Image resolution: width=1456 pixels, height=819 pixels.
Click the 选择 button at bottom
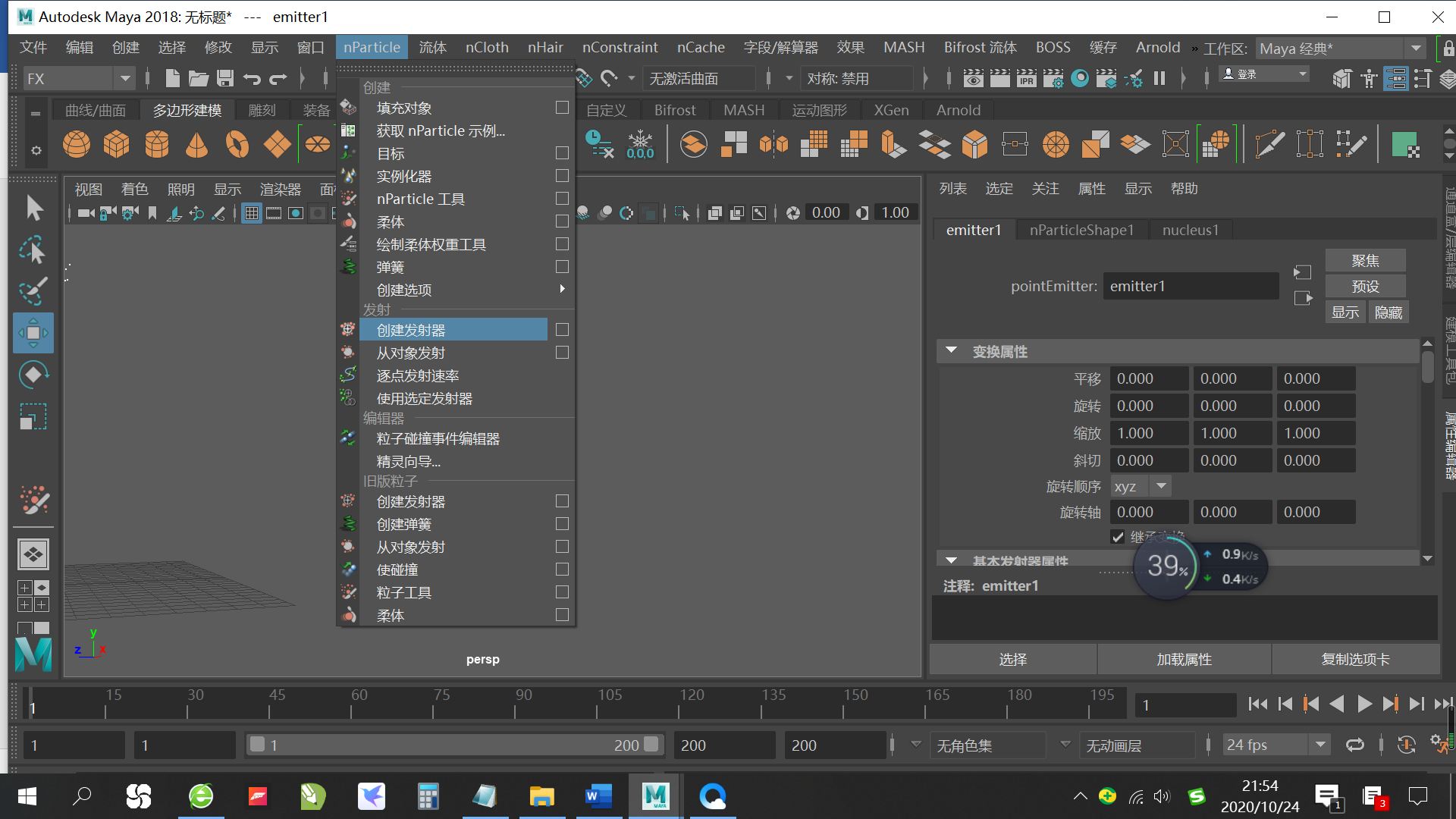click(x=1012, y=660)
